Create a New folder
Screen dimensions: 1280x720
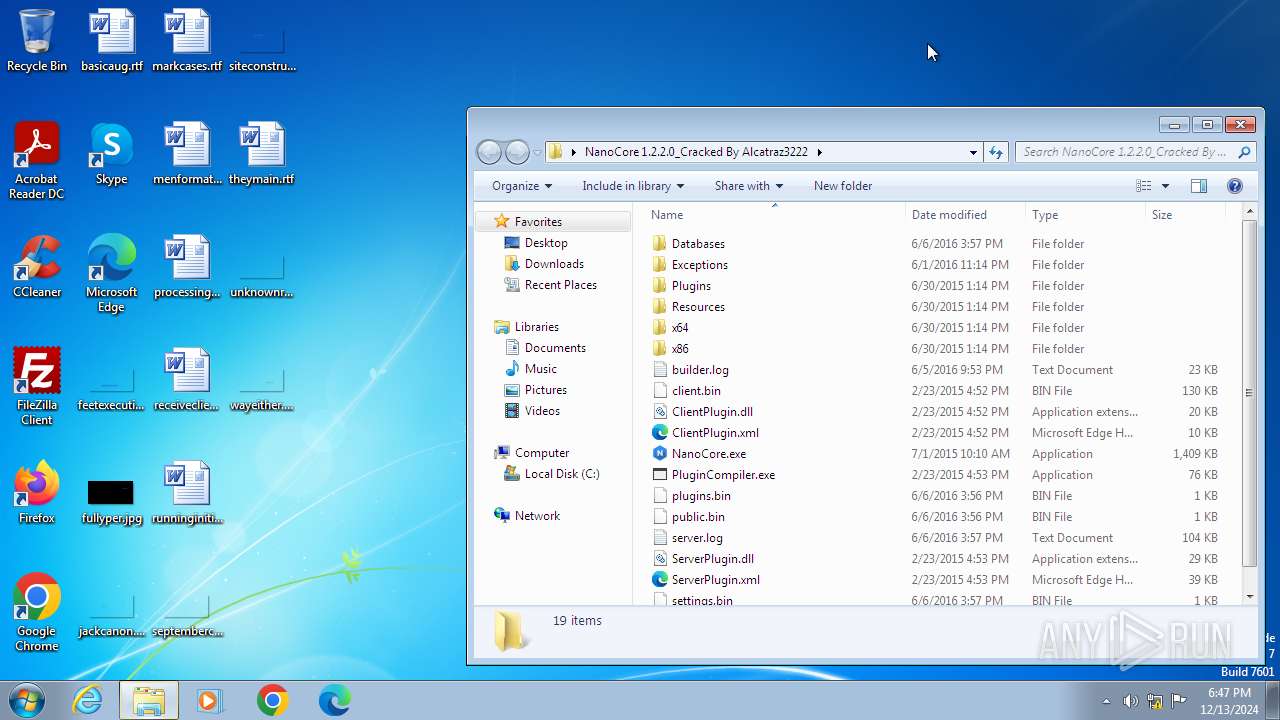point(843,186)
